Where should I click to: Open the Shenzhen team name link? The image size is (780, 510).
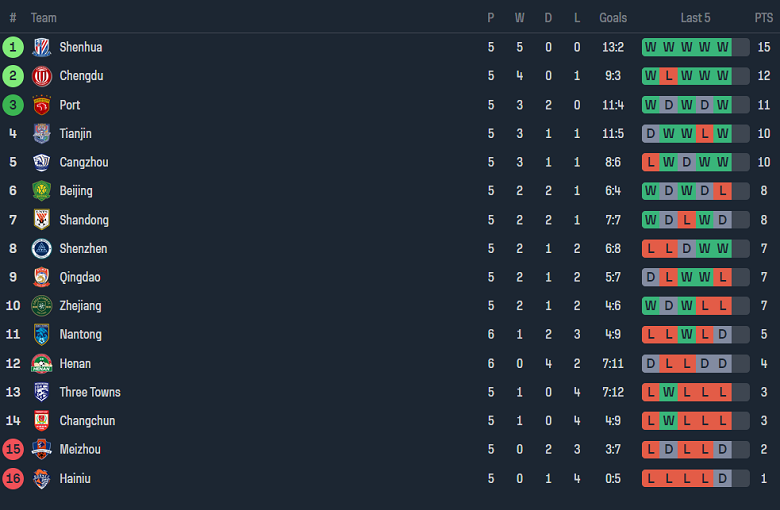[x=83, y=248]
